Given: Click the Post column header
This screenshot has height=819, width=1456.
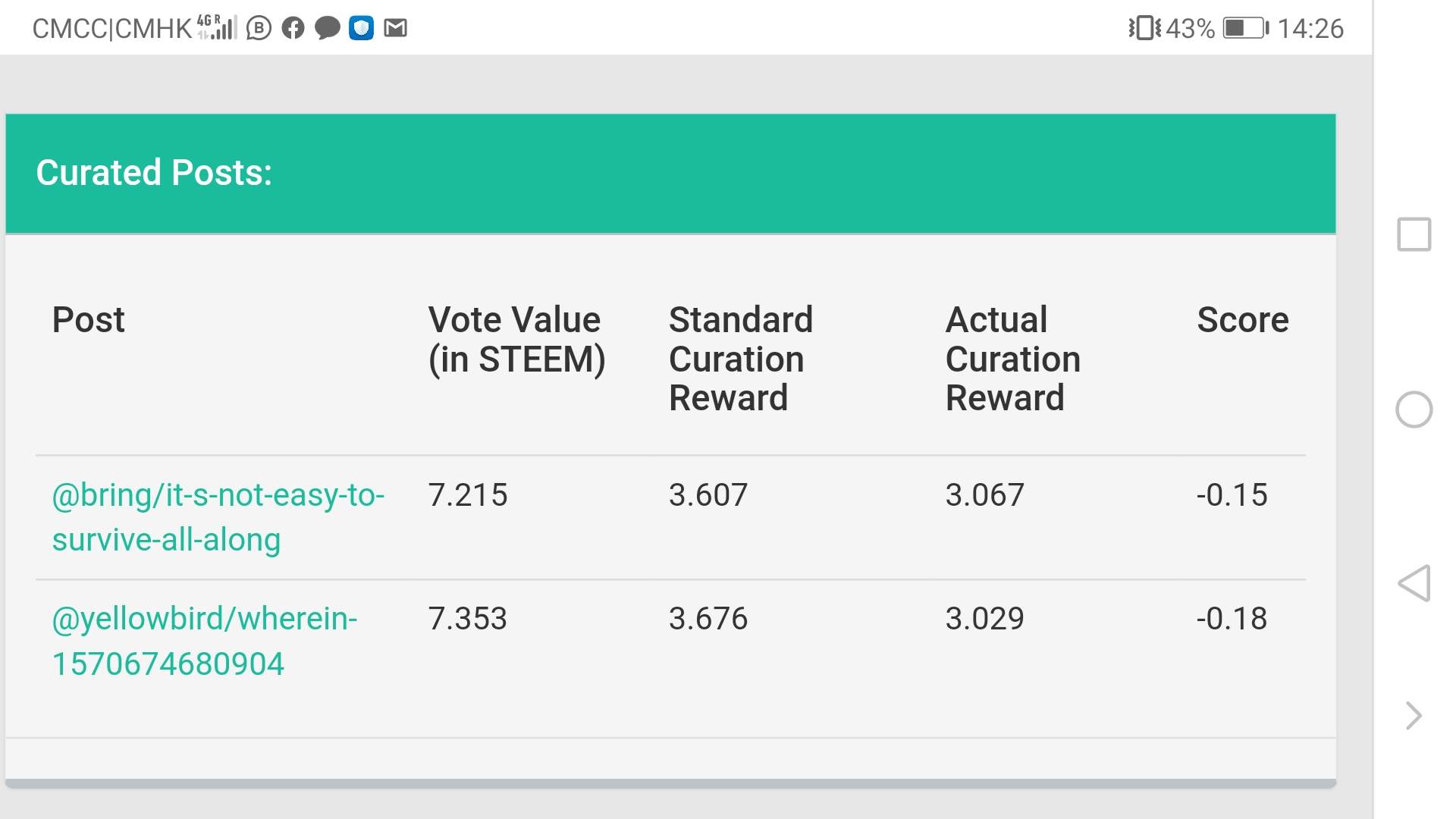Looking at the screenshot, I should 88,320.
